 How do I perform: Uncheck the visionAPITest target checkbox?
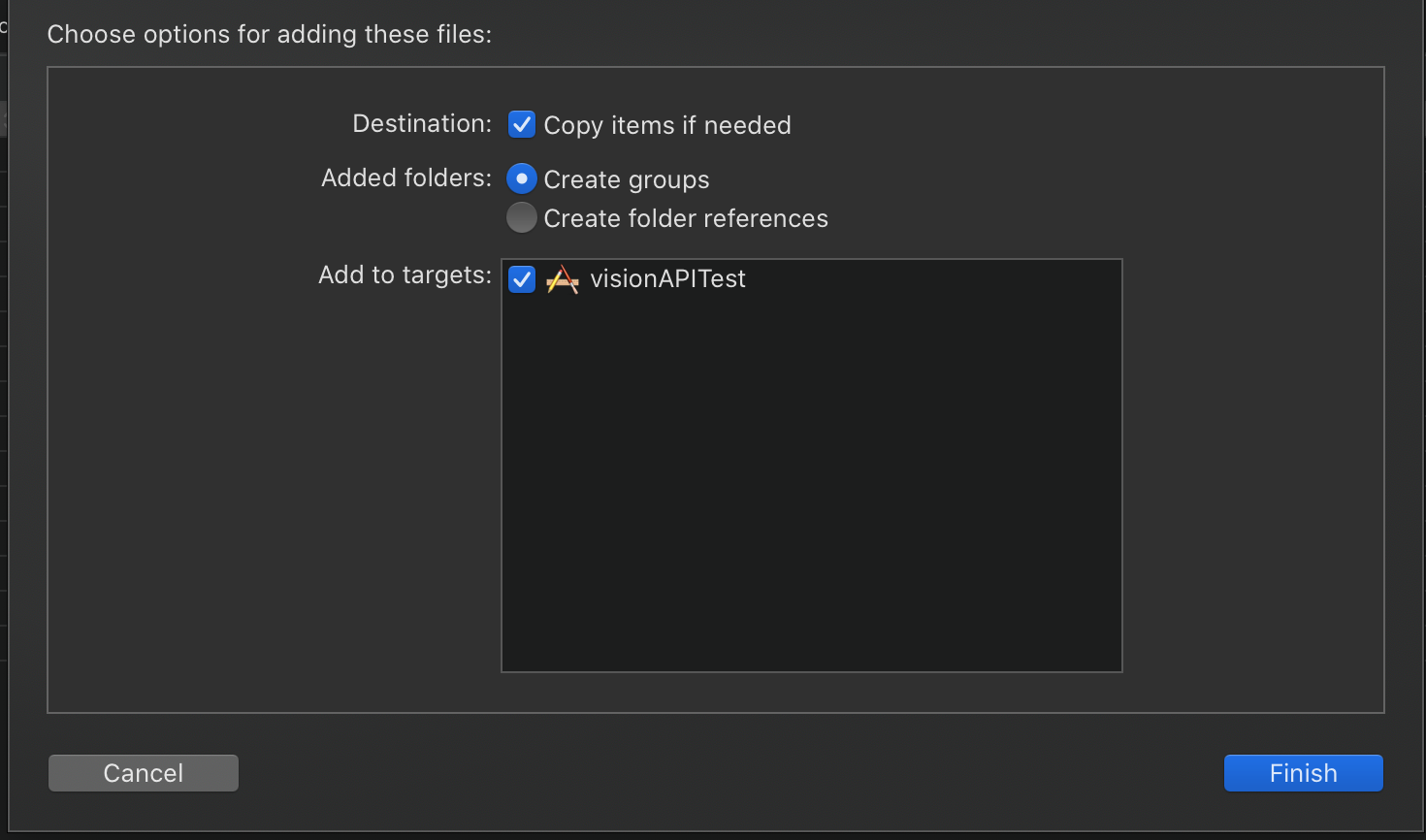[x=522, y=279]
